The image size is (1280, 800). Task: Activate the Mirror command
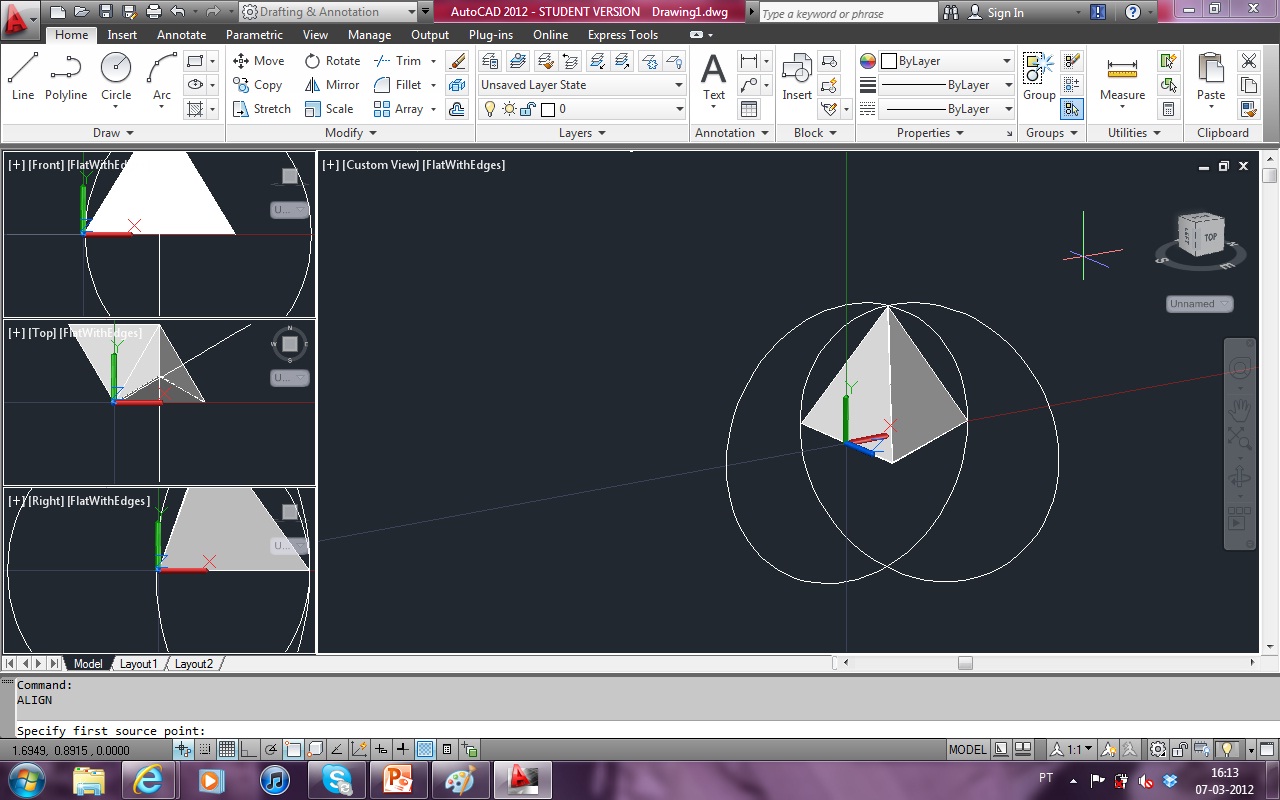(x=332, y=85)
